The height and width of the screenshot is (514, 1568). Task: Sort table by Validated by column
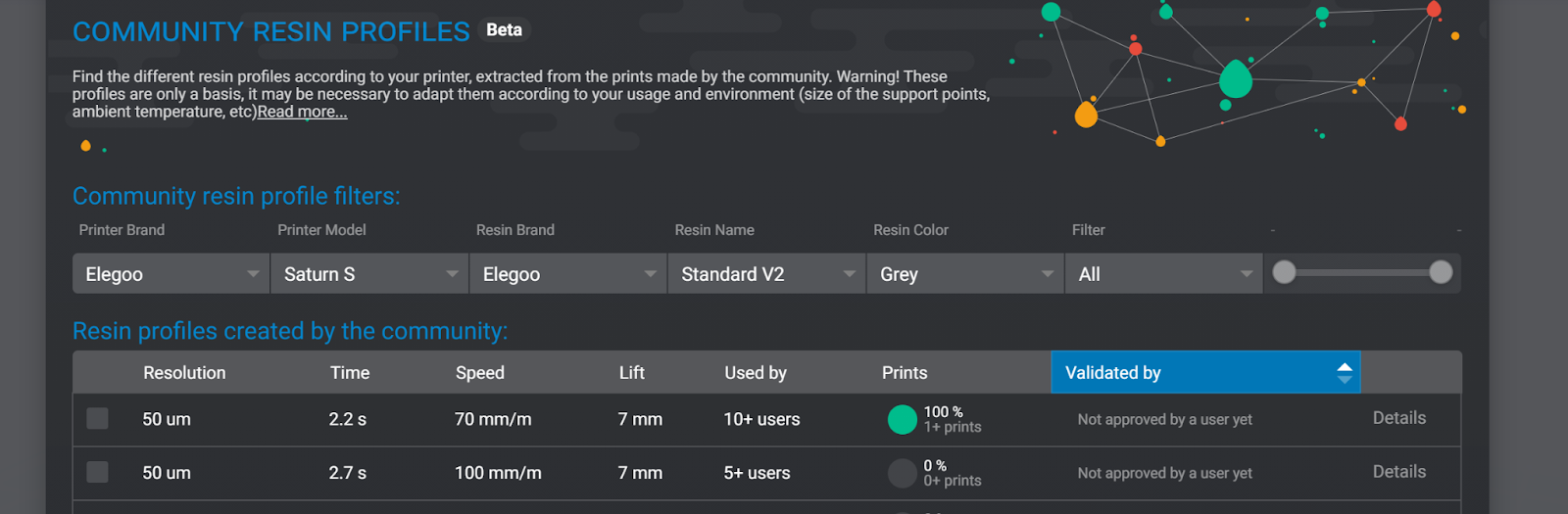coord(1205,372)
